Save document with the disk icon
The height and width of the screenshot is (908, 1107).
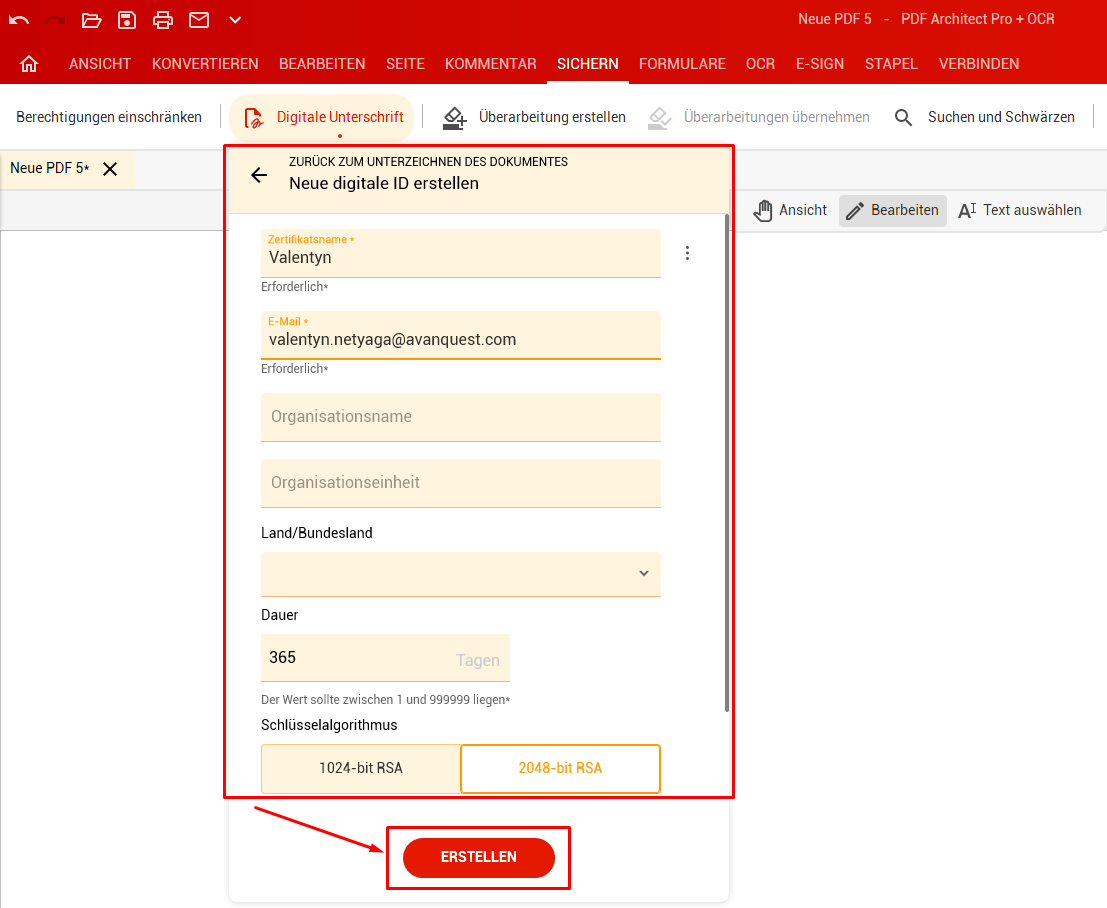coord(127,20)
